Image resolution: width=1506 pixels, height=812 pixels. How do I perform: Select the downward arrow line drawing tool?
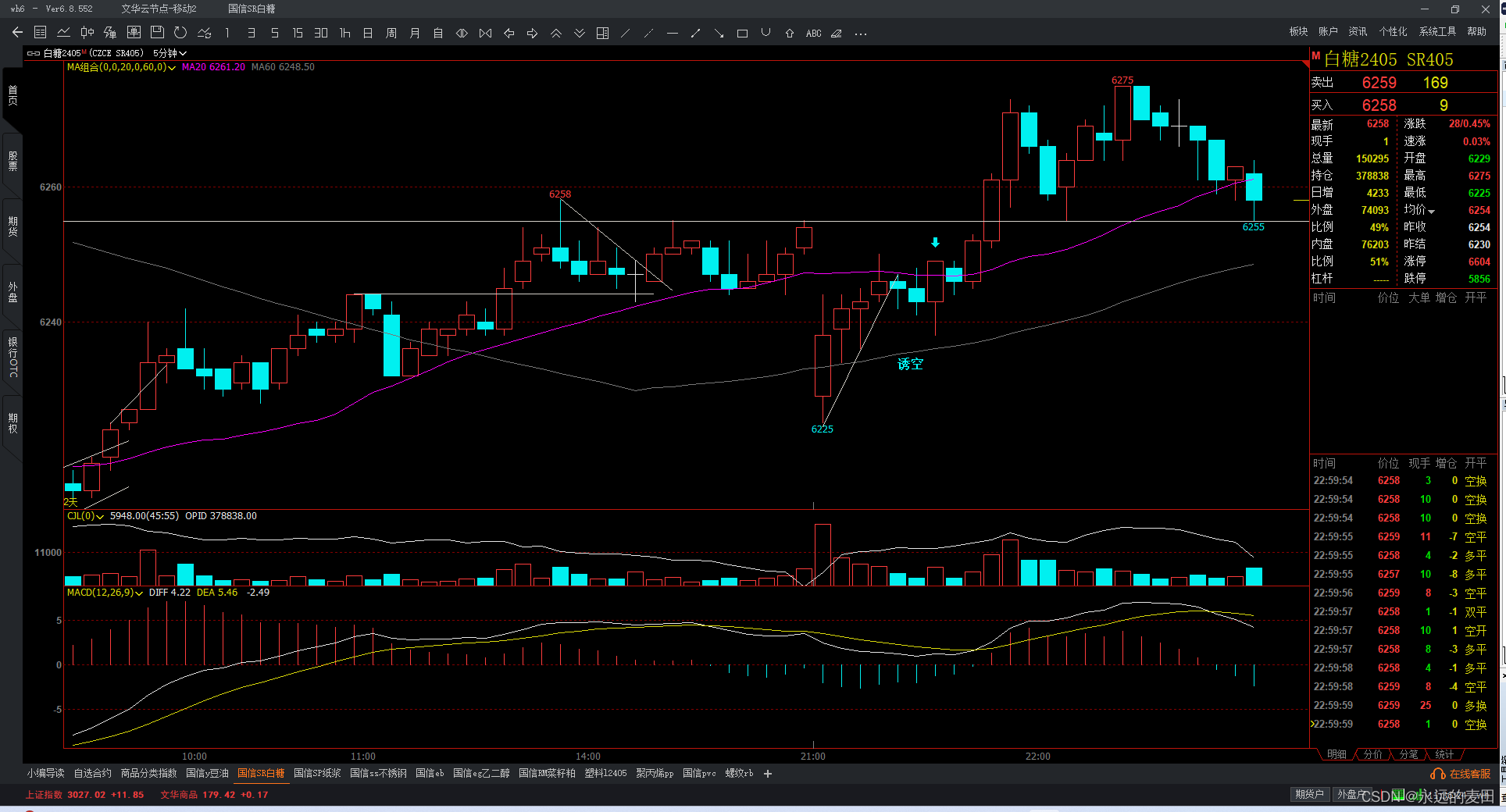click(719, 33)
